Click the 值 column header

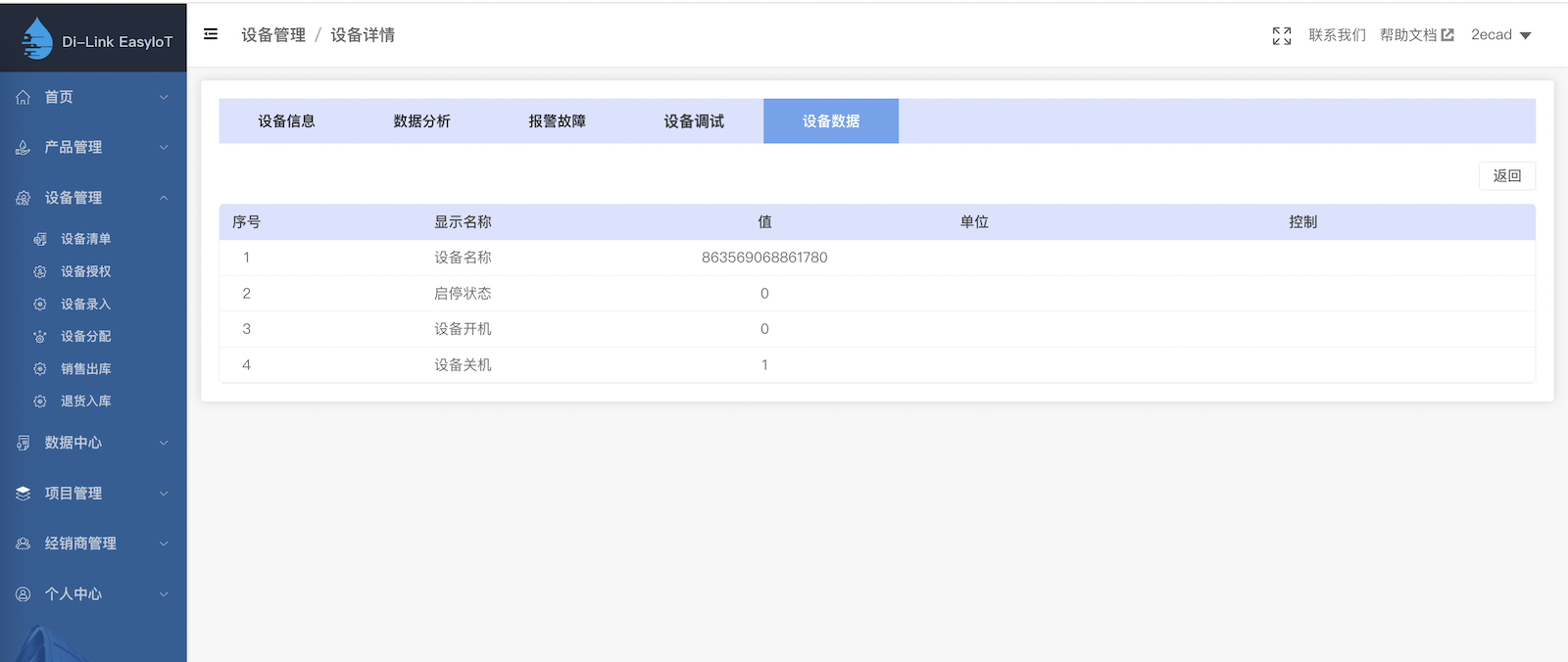coord(764,222)
